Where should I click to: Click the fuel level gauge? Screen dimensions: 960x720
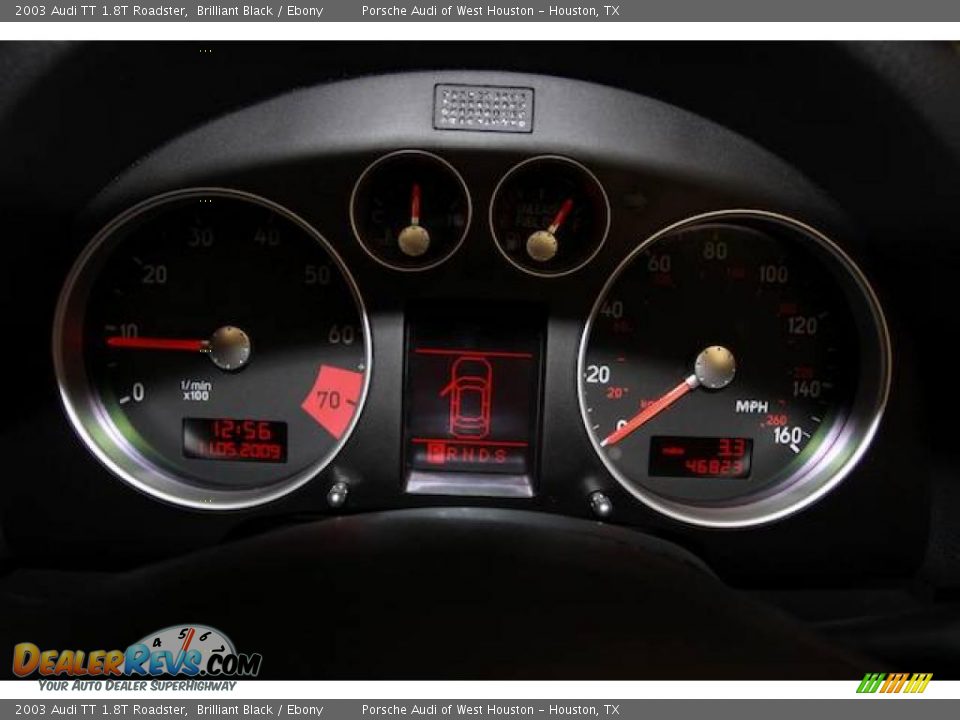549,216
